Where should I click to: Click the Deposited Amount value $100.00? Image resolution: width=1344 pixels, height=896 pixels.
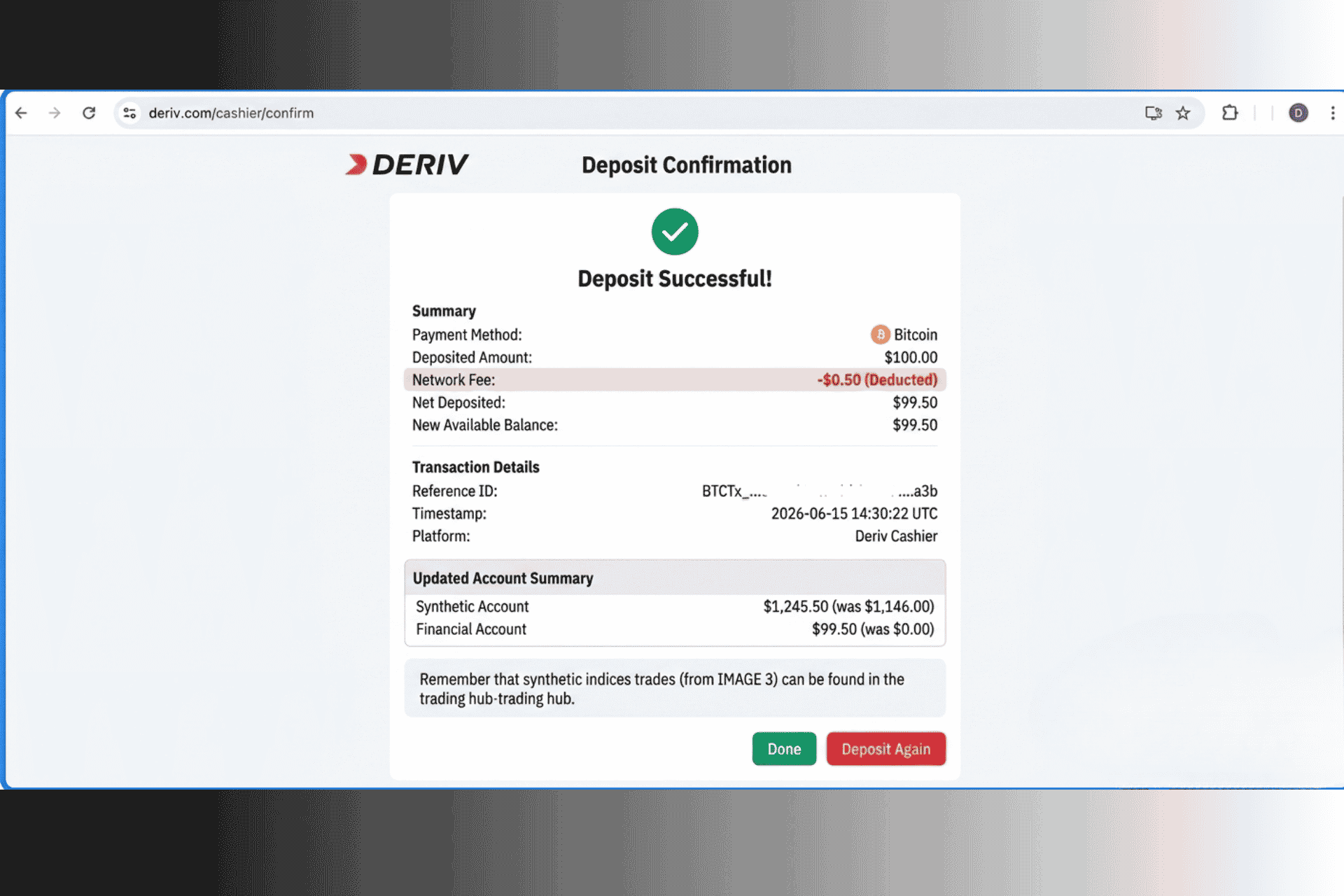[x=911, y=358]
